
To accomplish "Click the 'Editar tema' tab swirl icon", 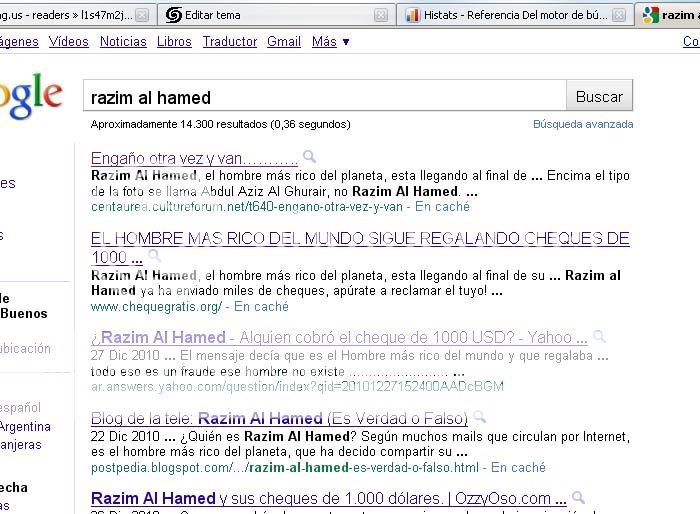I will (174, 15).
